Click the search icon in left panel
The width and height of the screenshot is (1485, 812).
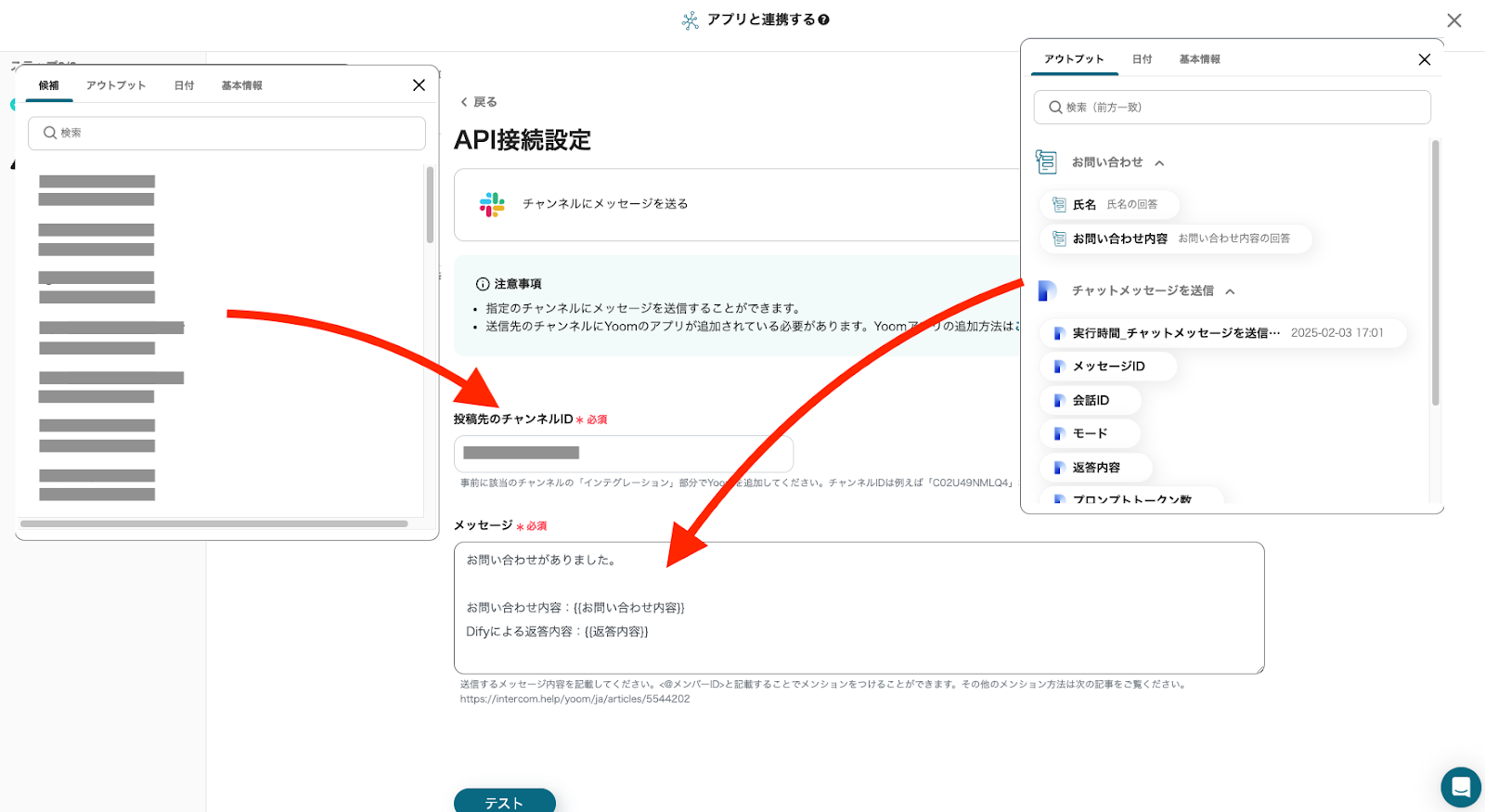(x=50, y=133)
